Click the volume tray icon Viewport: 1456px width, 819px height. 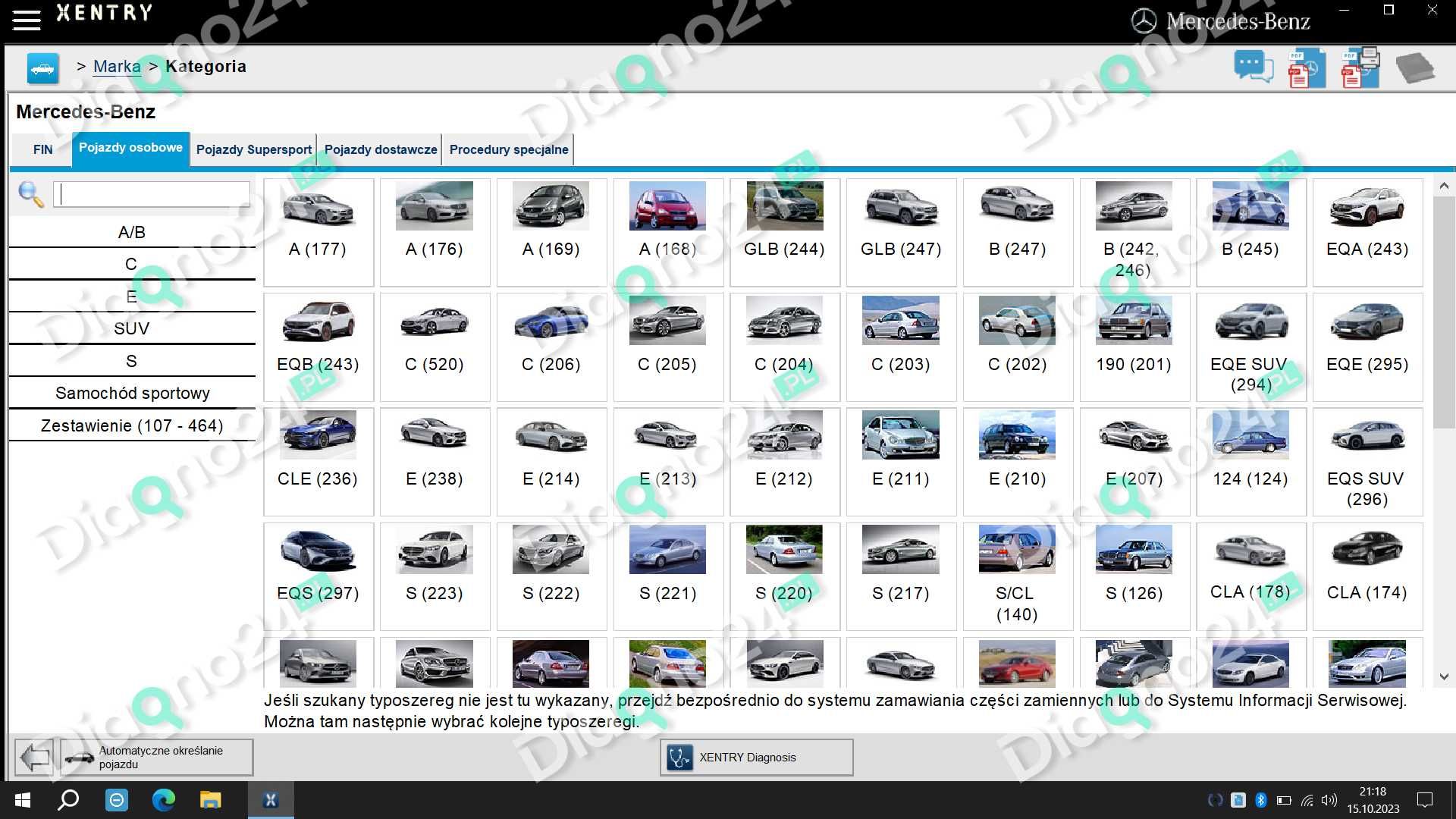(x=1329, y=800)
